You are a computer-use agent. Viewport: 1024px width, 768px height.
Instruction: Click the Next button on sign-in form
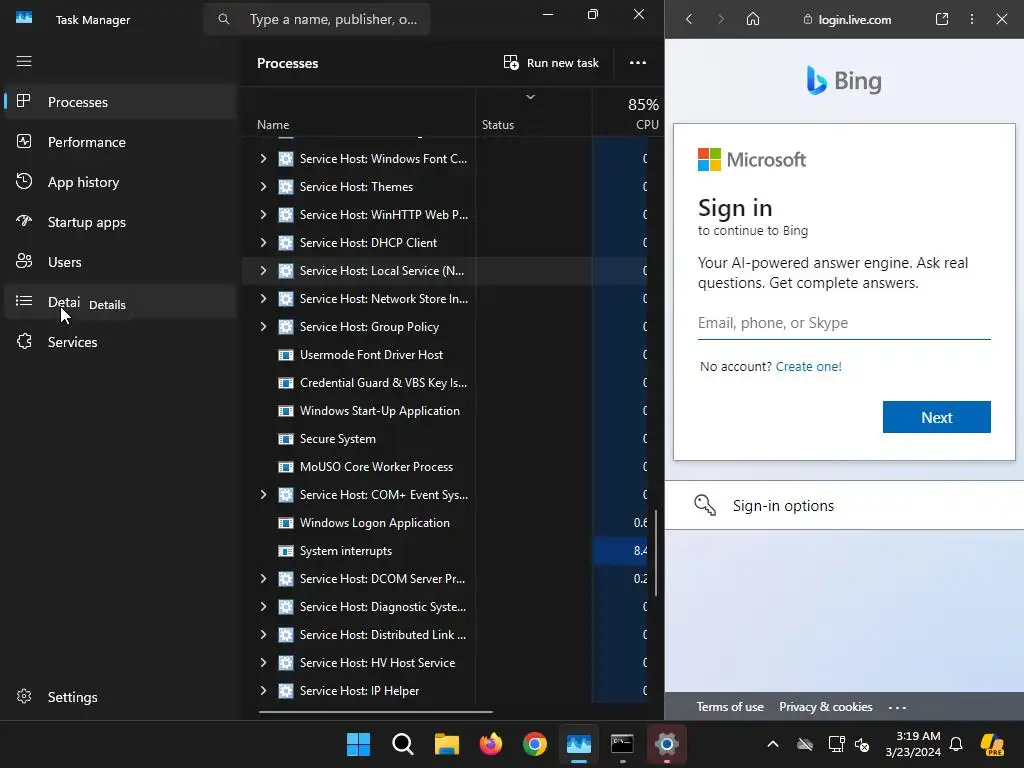click(x=936, y=417)
